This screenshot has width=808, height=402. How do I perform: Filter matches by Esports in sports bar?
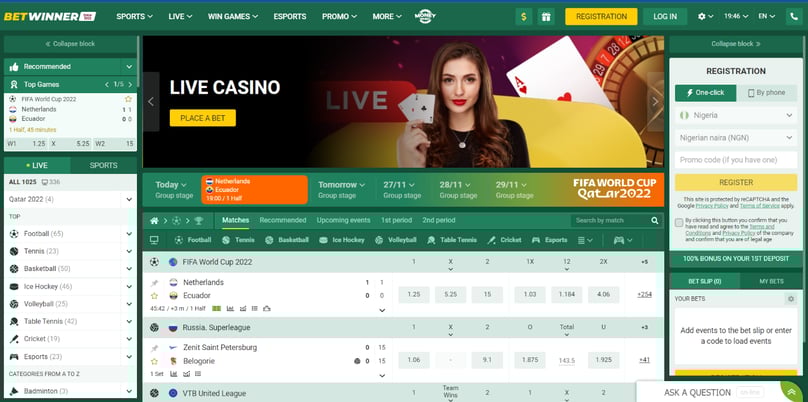click(549, 240)
